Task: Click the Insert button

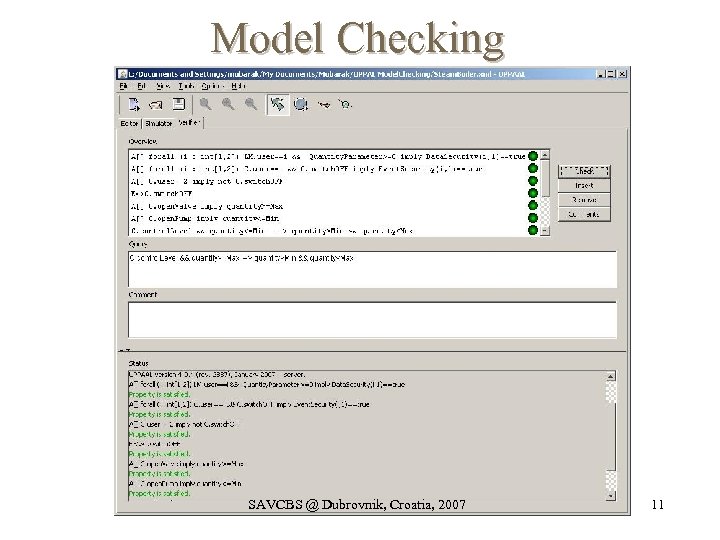Action: (x=584, y=186)
